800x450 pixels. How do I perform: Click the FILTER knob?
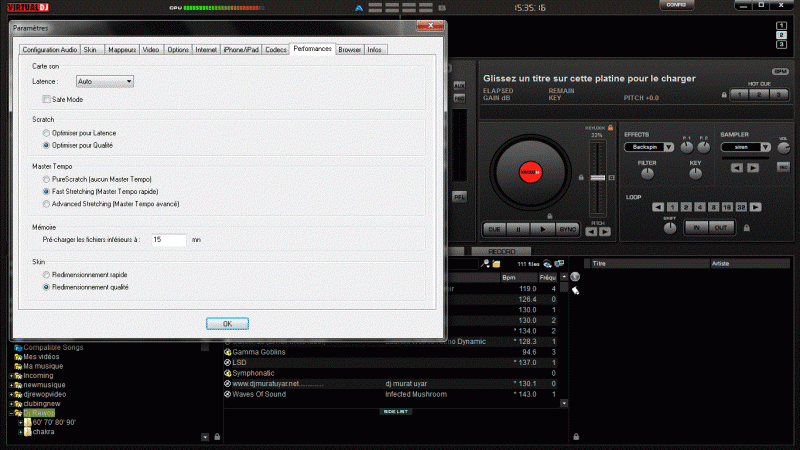(647, 174)
